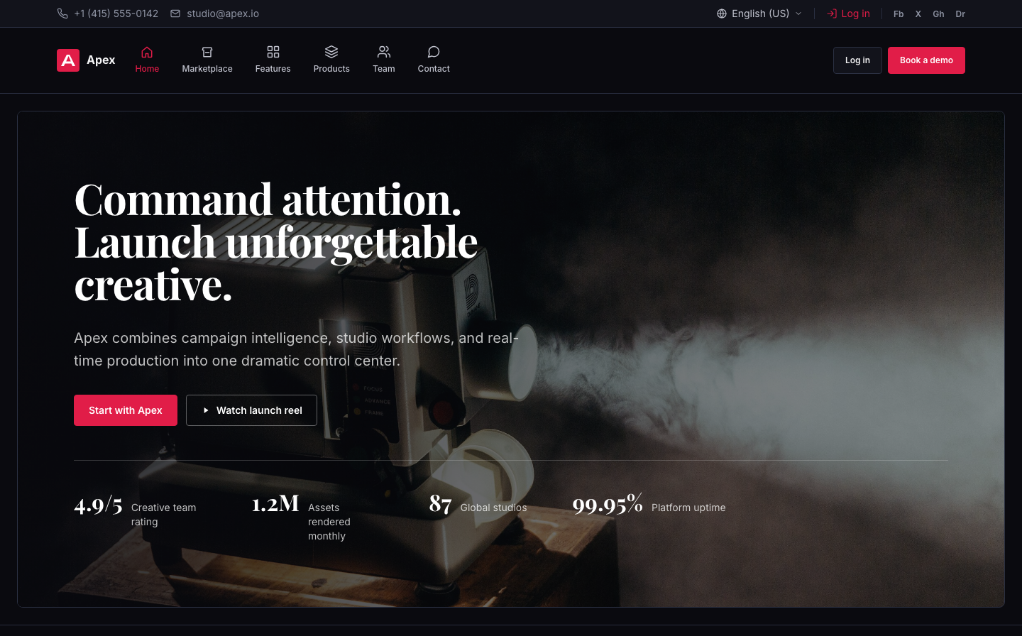Open the Fb social link
The image size is (1022, 636).
click(898, 14)
